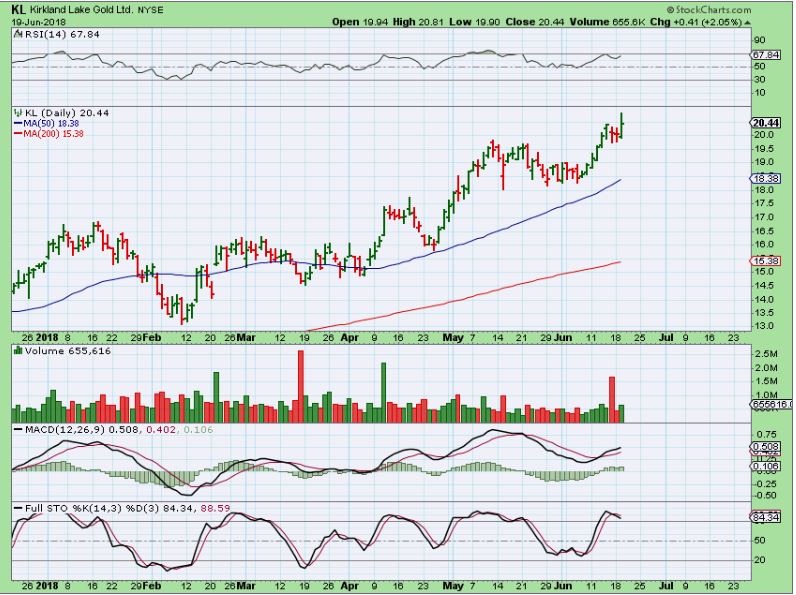Click the 17.5 price axis label
The height and width of the screenshot is (595, 796).
point(764,203)
